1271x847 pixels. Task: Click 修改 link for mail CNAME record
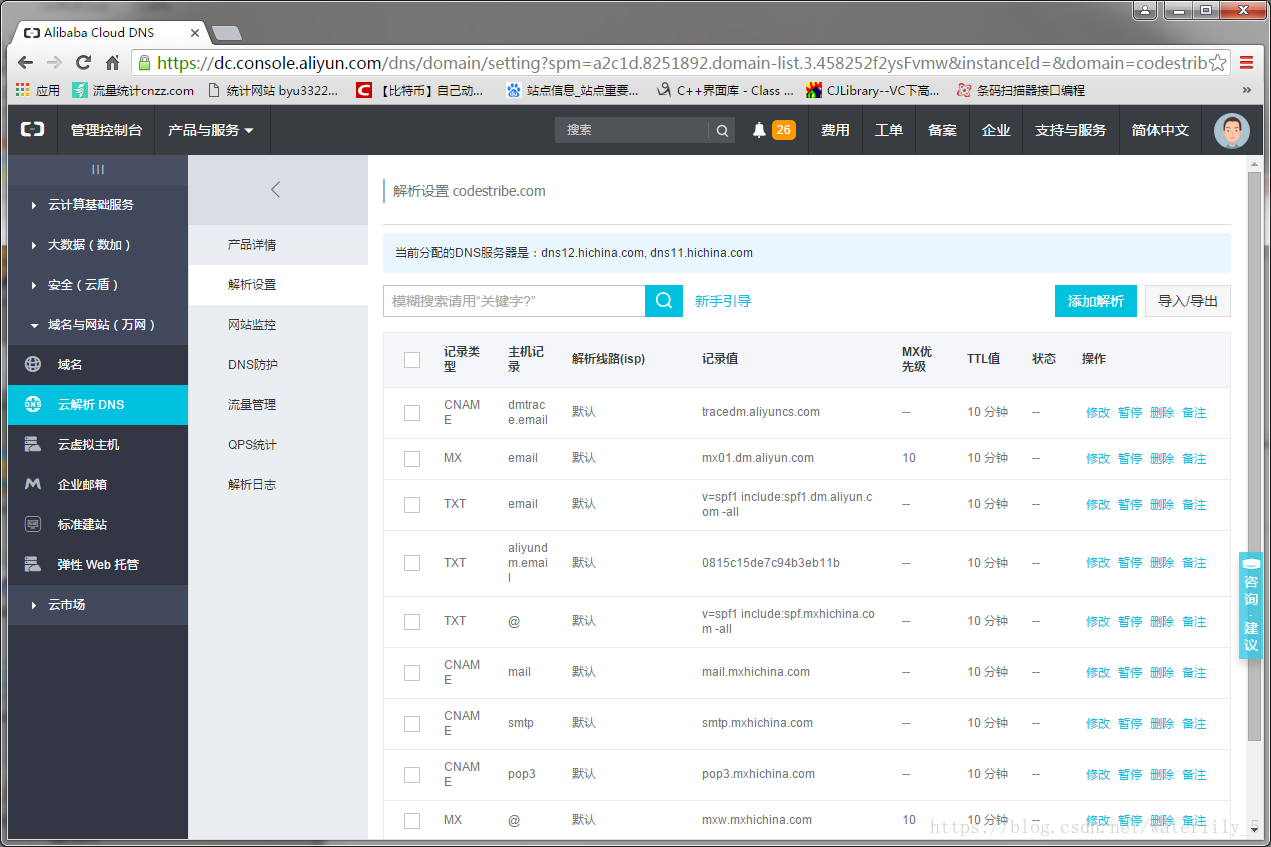tap(1097, 673)
